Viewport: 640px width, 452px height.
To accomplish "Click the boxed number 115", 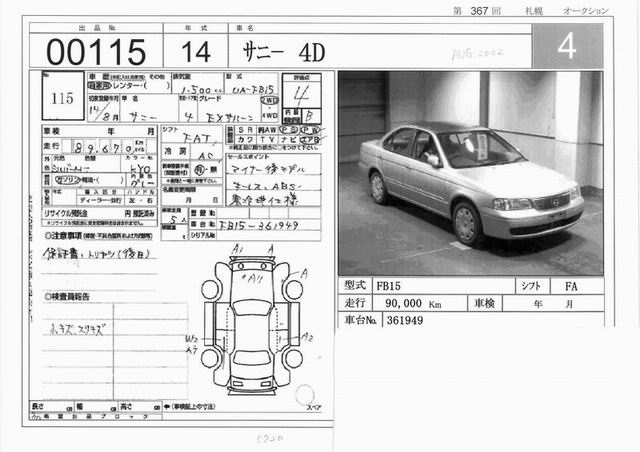I will [62, 98].
